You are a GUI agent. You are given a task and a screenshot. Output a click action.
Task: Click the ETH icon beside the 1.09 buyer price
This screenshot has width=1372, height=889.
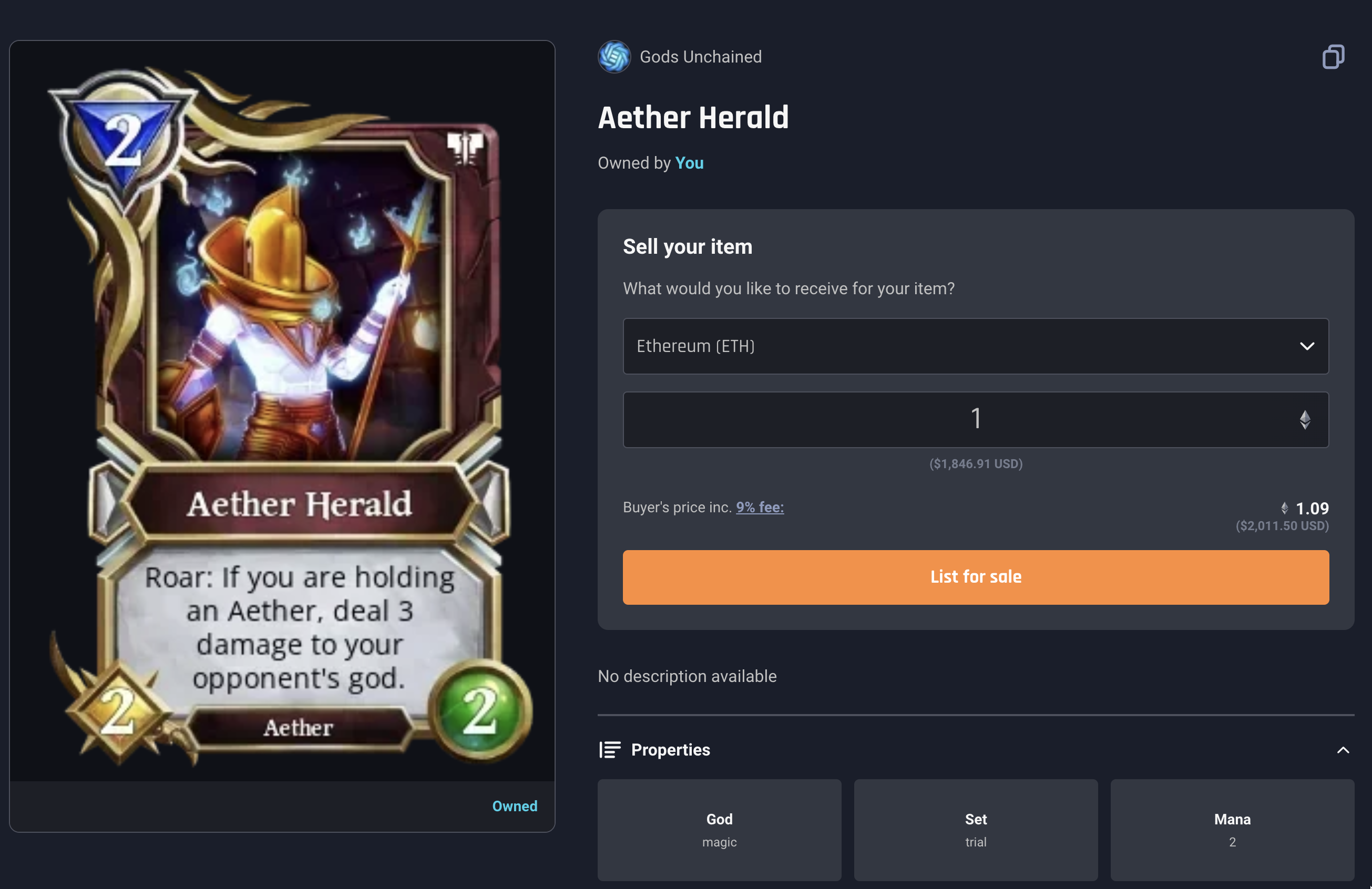point(1285,508)
